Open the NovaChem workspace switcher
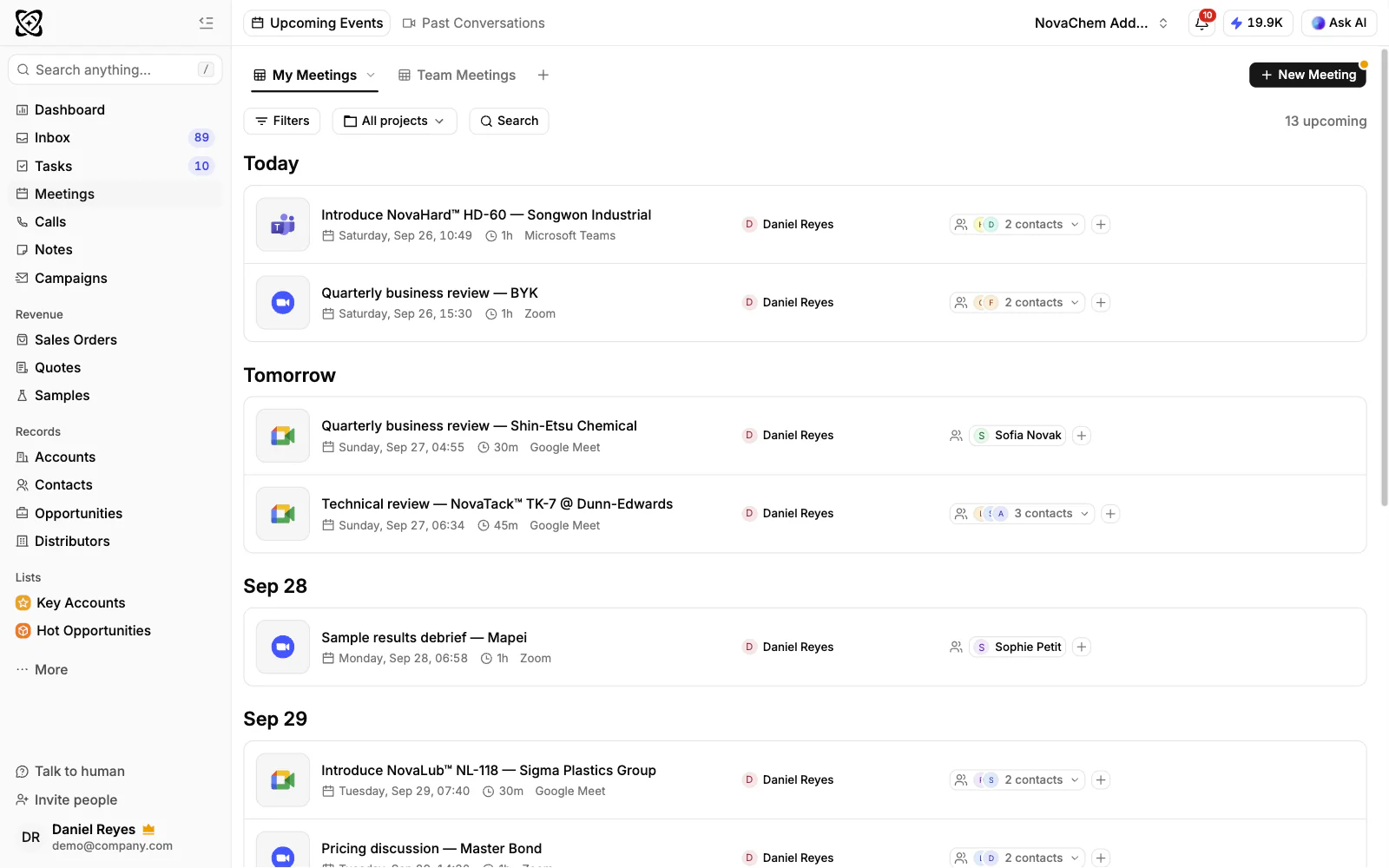Screen dimensions: 1389x868 (1101, 23)
